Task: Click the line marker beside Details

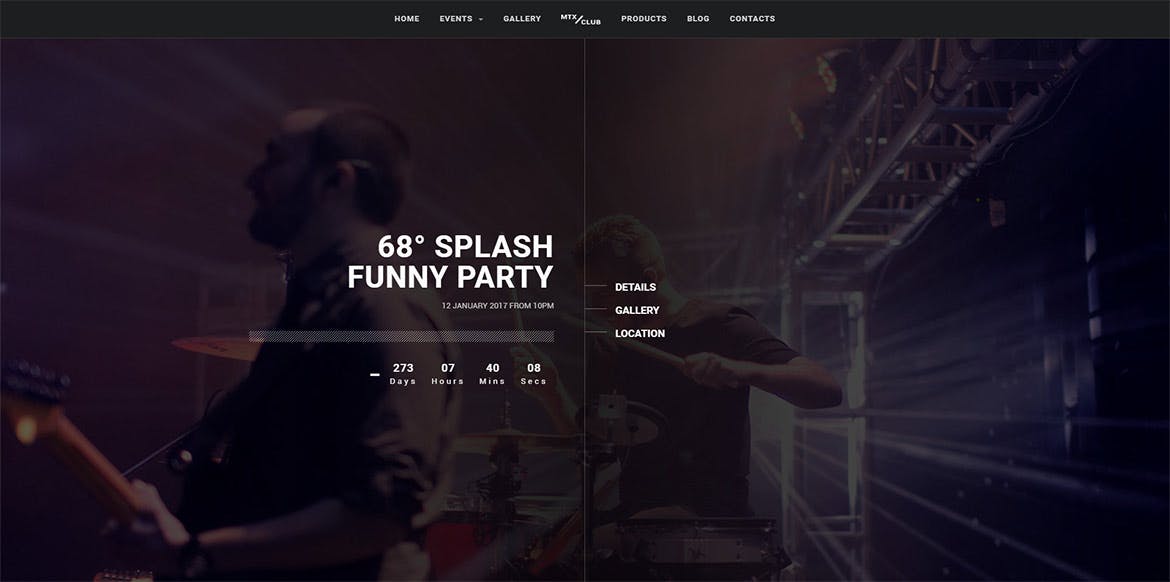Action: tap(596, 287)
